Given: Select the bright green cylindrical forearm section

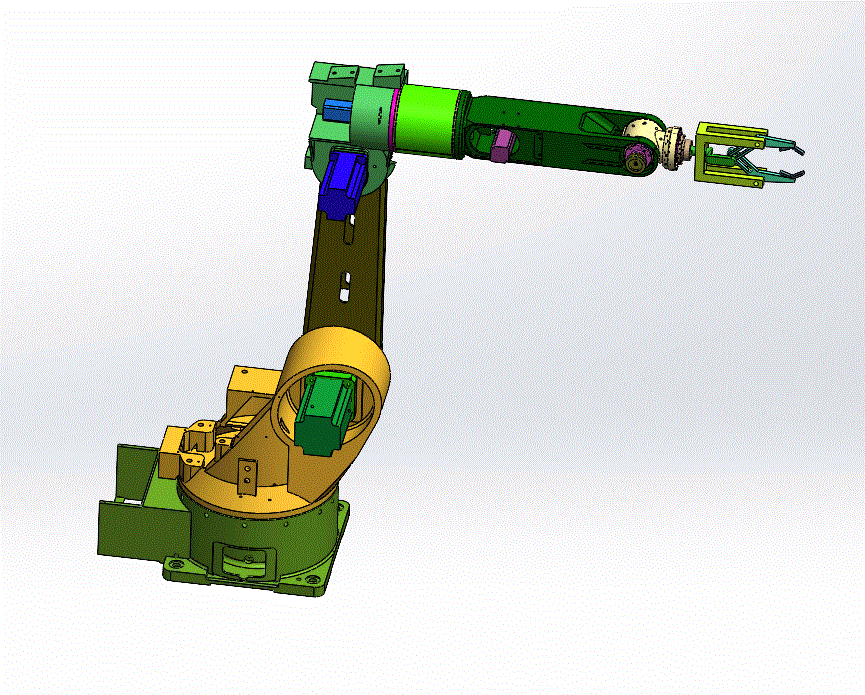Looking at the screenshot, I should [426, 120].
